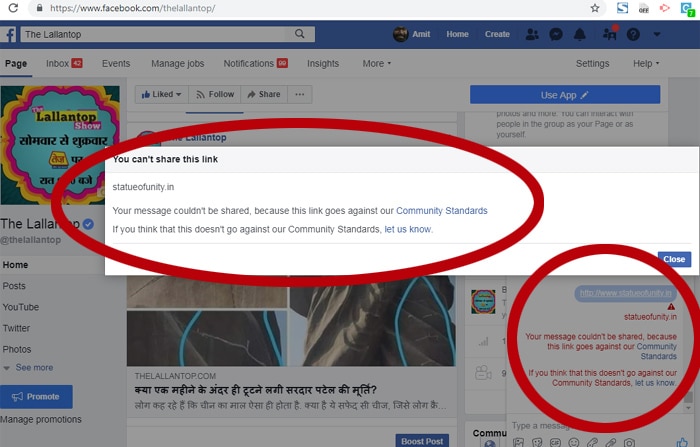Open the Liked dropdown button
Screen dimensions: 700x447
[x=162, y=94]
